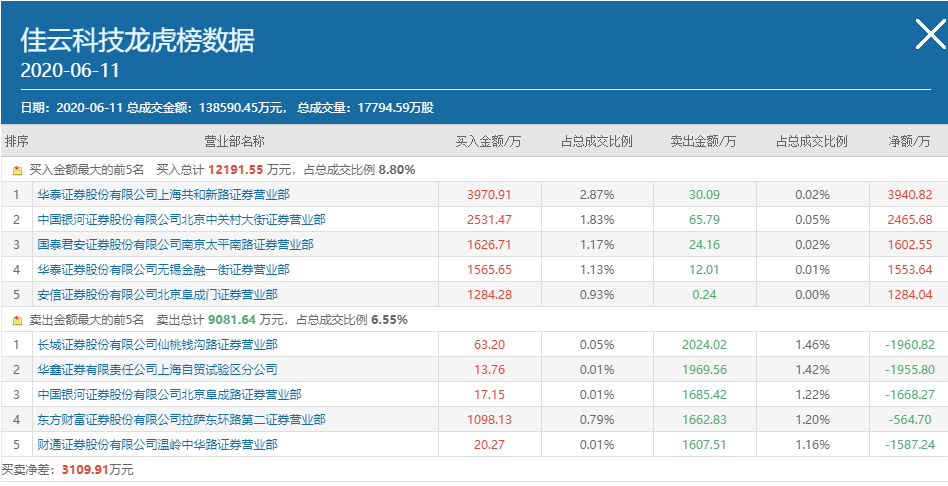Click the 总成交金额 138590.45万元 text

pyautogui.click(x=205, y=108)
